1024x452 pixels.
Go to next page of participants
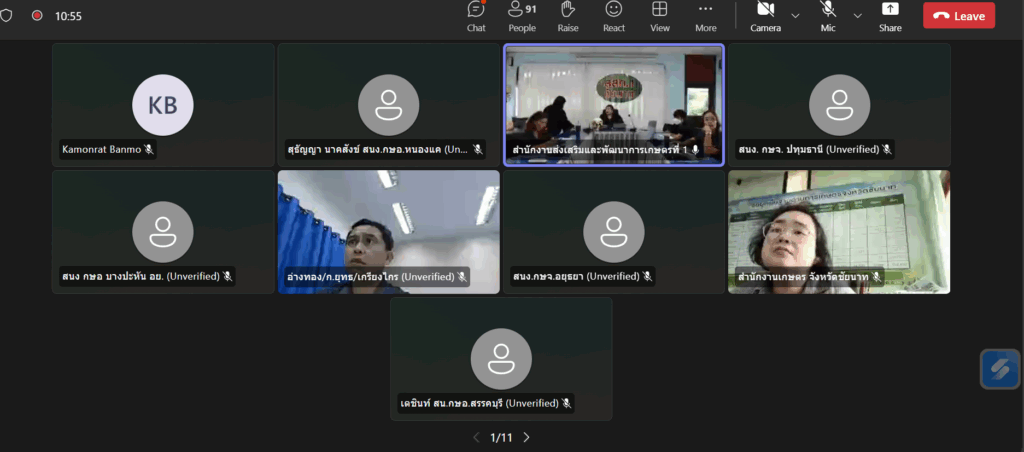click(527, 437)
